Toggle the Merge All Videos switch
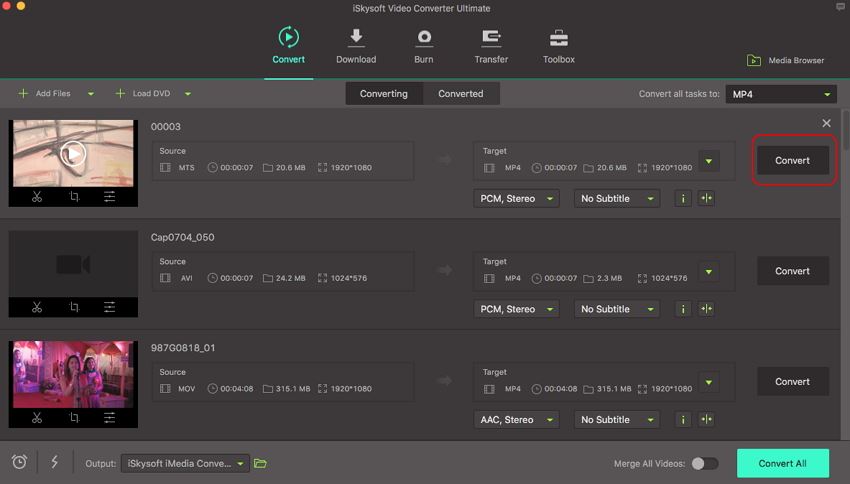 tap(704, 463)
